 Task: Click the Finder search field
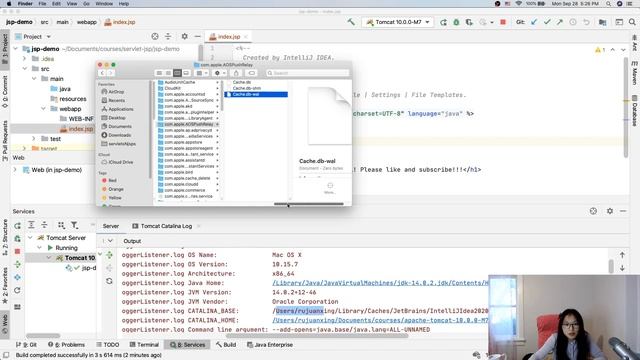(308, 73)
